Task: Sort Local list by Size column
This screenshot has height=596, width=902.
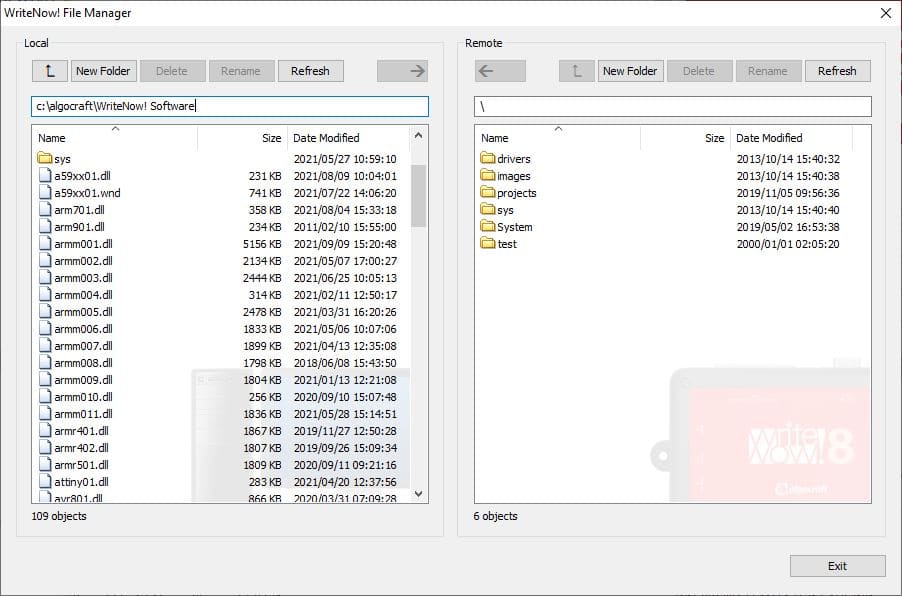Action: tap(242, 138)
